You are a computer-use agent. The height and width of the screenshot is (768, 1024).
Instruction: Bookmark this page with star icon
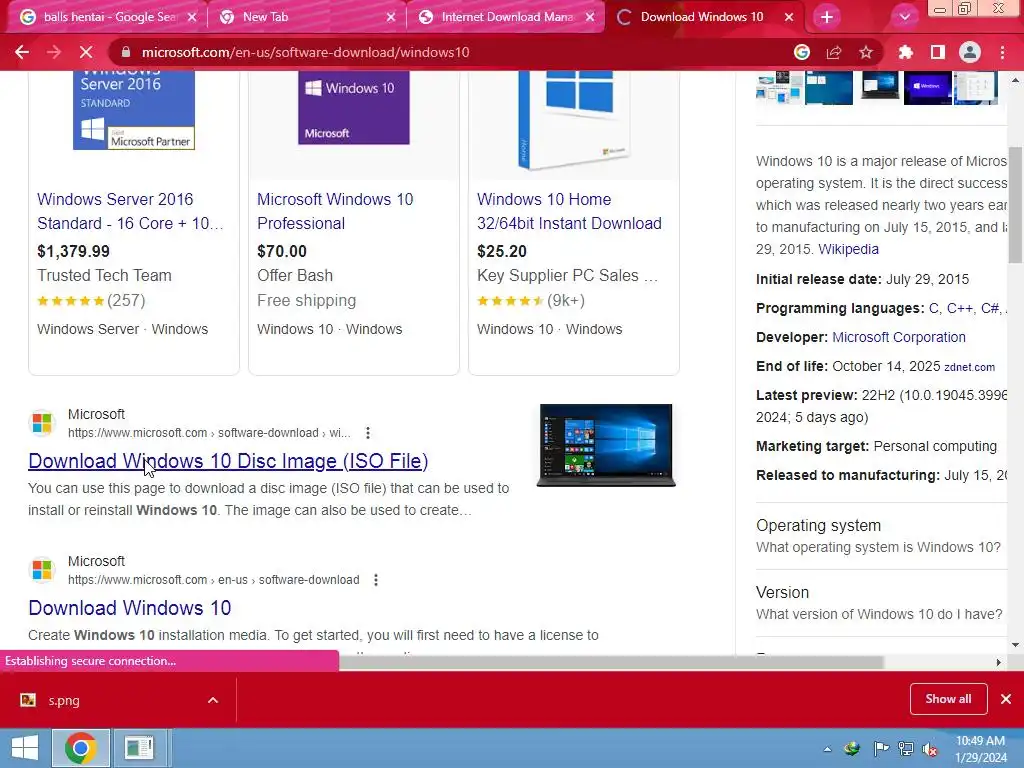pyautogui.click(x=866, y=52)
